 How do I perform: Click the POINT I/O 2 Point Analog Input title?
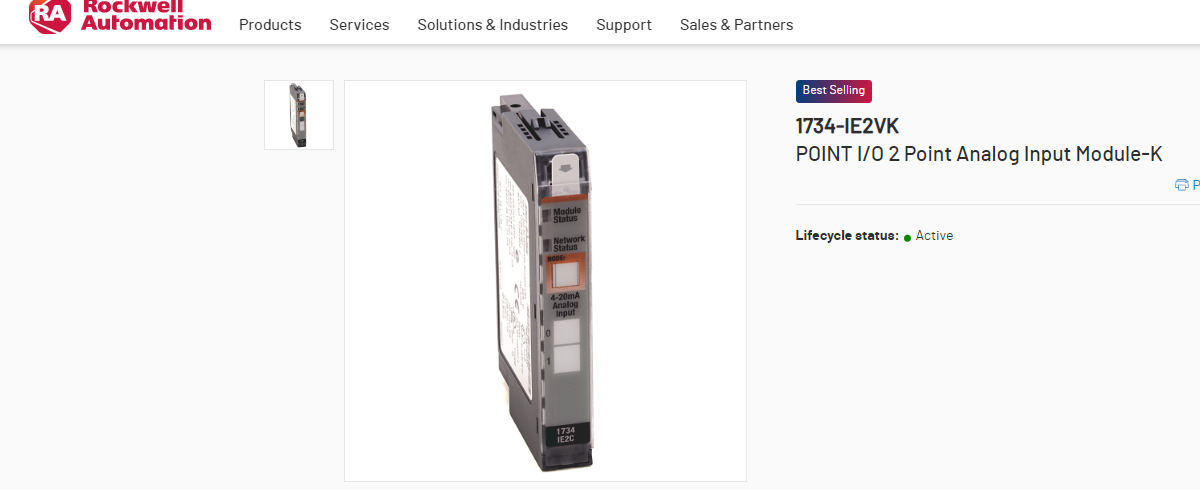[979, 154]
